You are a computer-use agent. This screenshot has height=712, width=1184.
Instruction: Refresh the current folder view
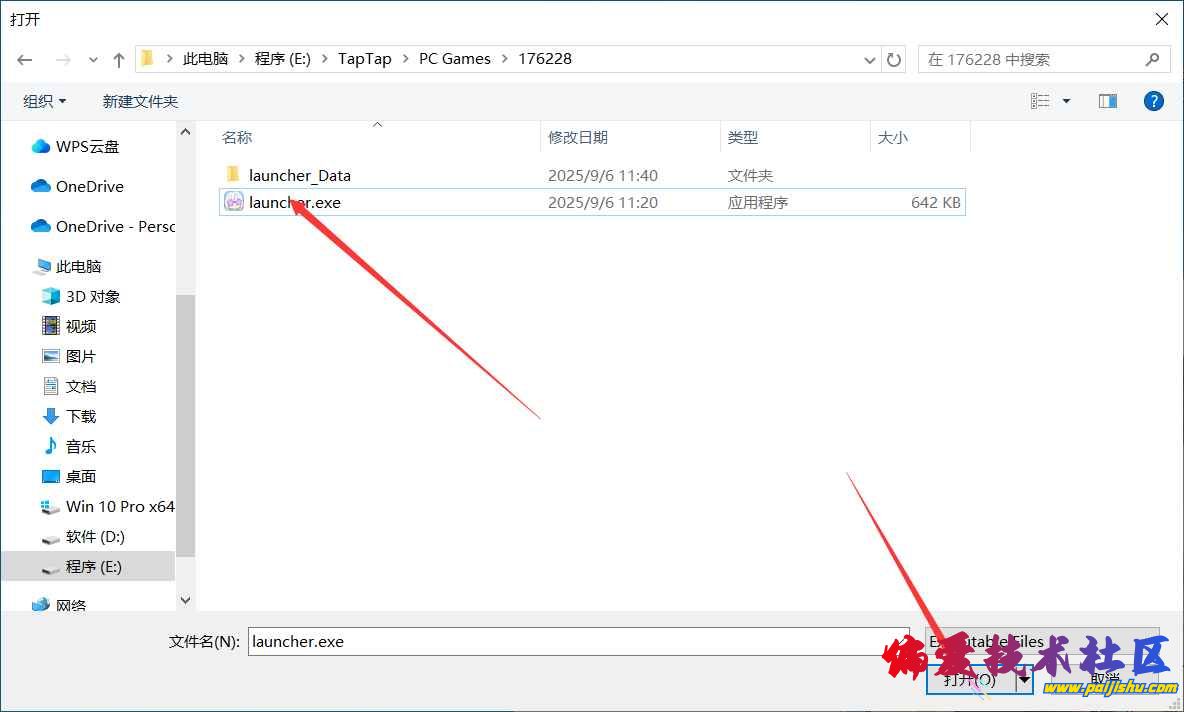click(894, 60)
